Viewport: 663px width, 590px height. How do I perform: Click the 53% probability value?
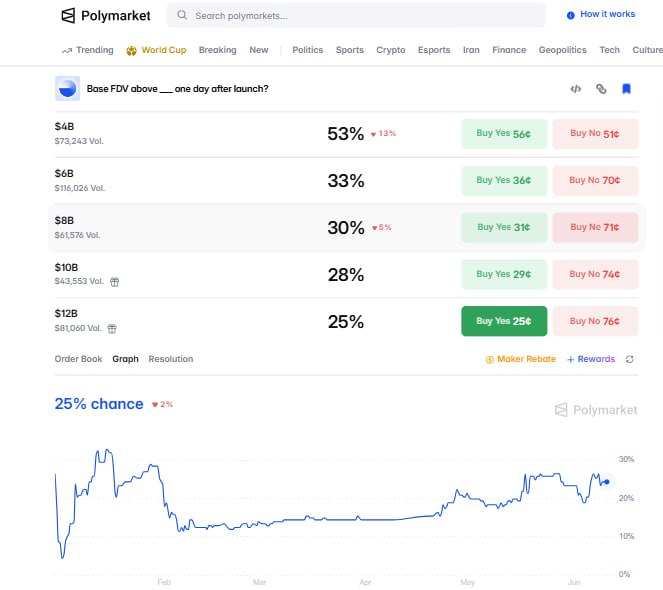click(345, 134)
